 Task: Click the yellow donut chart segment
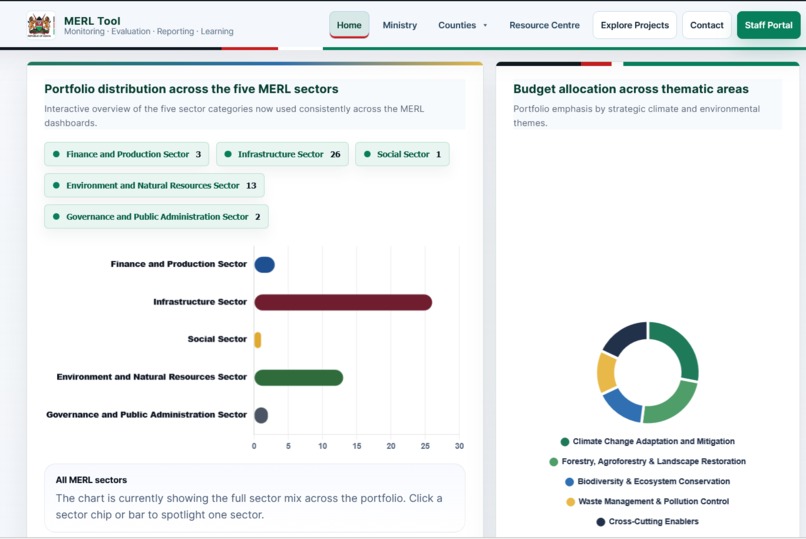pyautogui.click(x=606, y=373)
